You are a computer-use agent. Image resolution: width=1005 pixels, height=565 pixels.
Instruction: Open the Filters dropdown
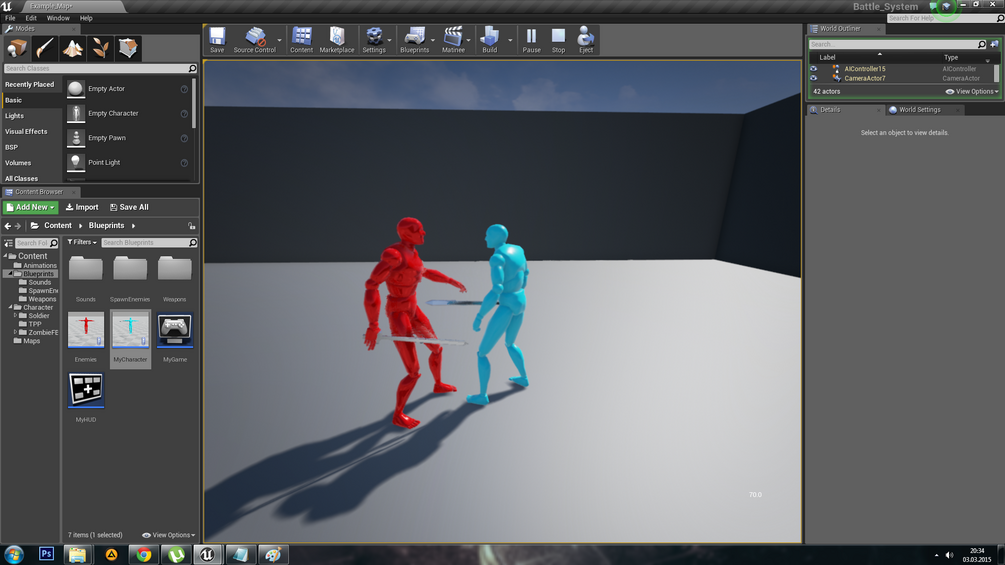click(82, 242)
